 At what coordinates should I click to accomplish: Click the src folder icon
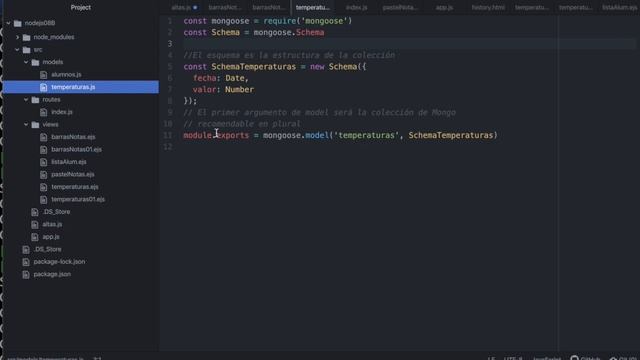27,50
